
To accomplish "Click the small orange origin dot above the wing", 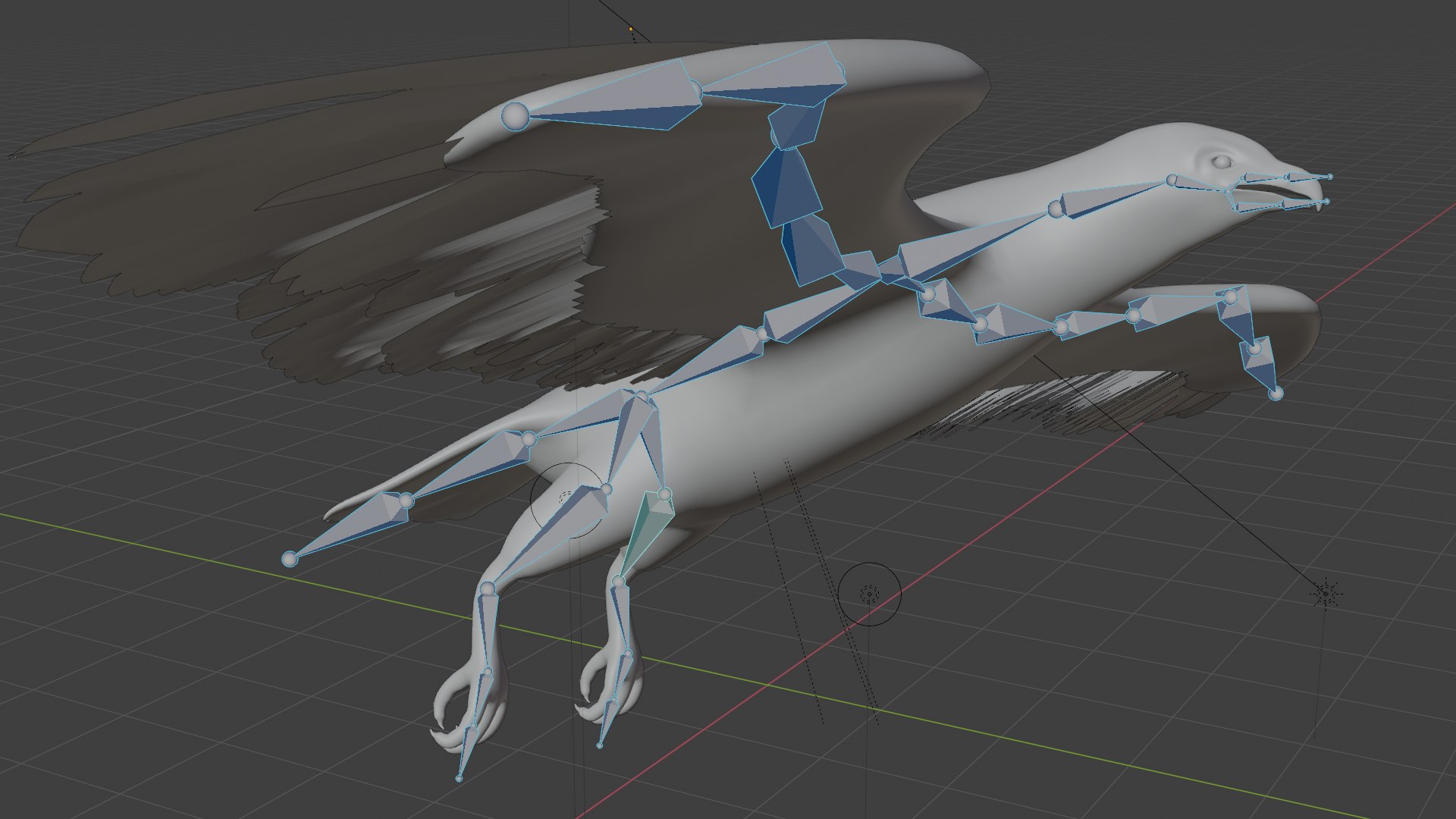I will pyautogui.click(x=631, y=30).
